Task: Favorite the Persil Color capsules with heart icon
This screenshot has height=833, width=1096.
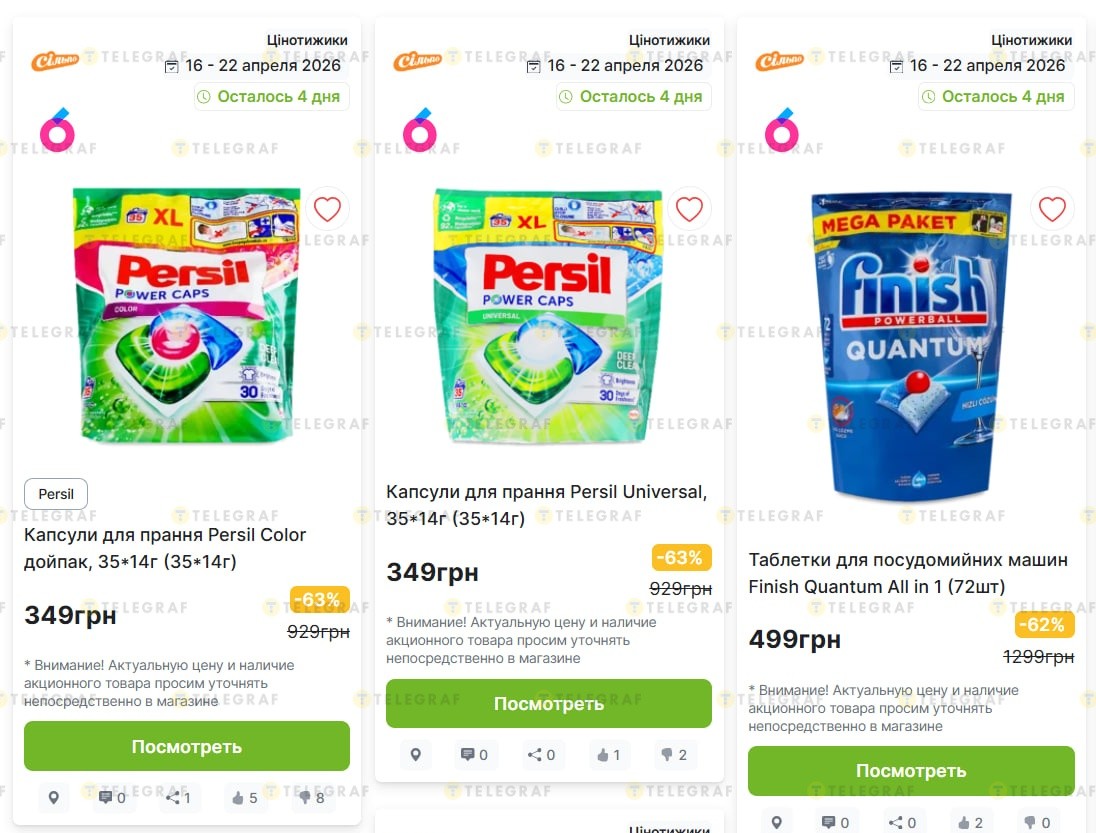Action: coord(327,209)
